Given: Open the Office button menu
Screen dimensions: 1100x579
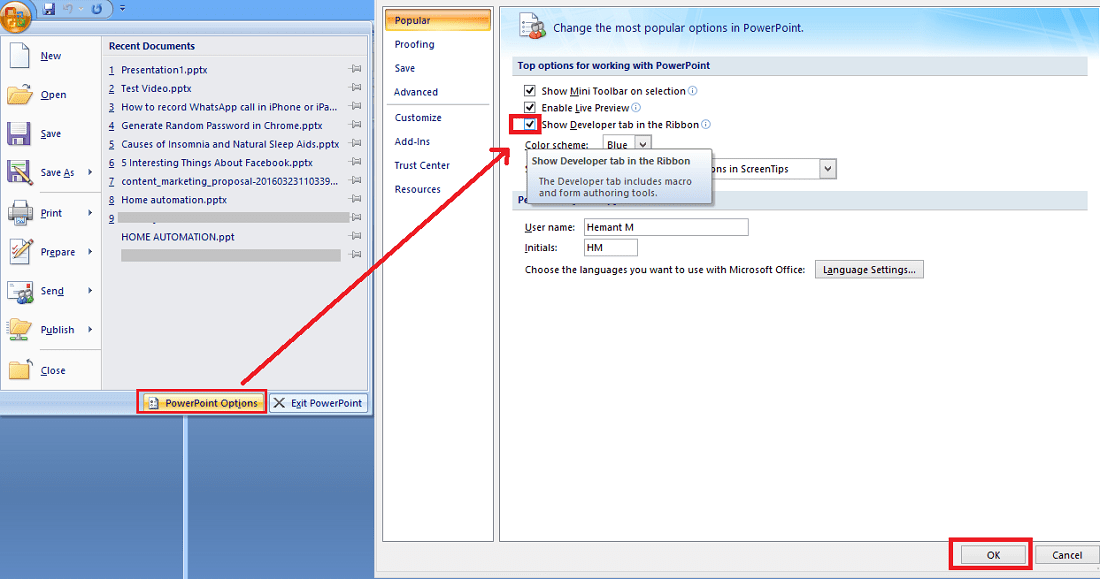Looking at the screenshot, I should coord(15,15).
